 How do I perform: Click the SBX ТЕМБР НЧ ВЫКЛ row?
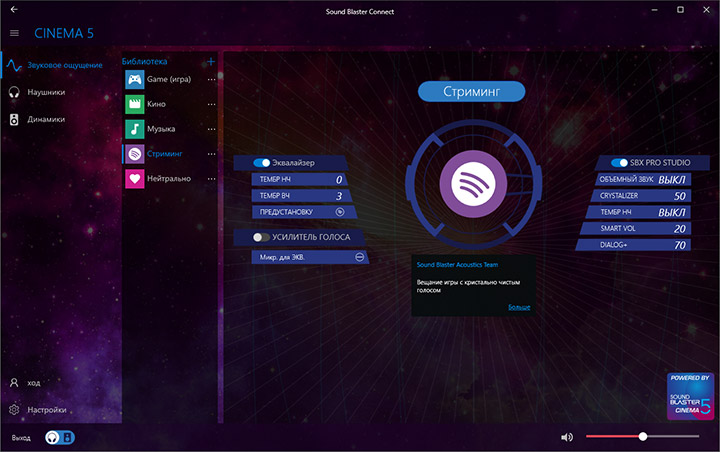click(638, 212)
